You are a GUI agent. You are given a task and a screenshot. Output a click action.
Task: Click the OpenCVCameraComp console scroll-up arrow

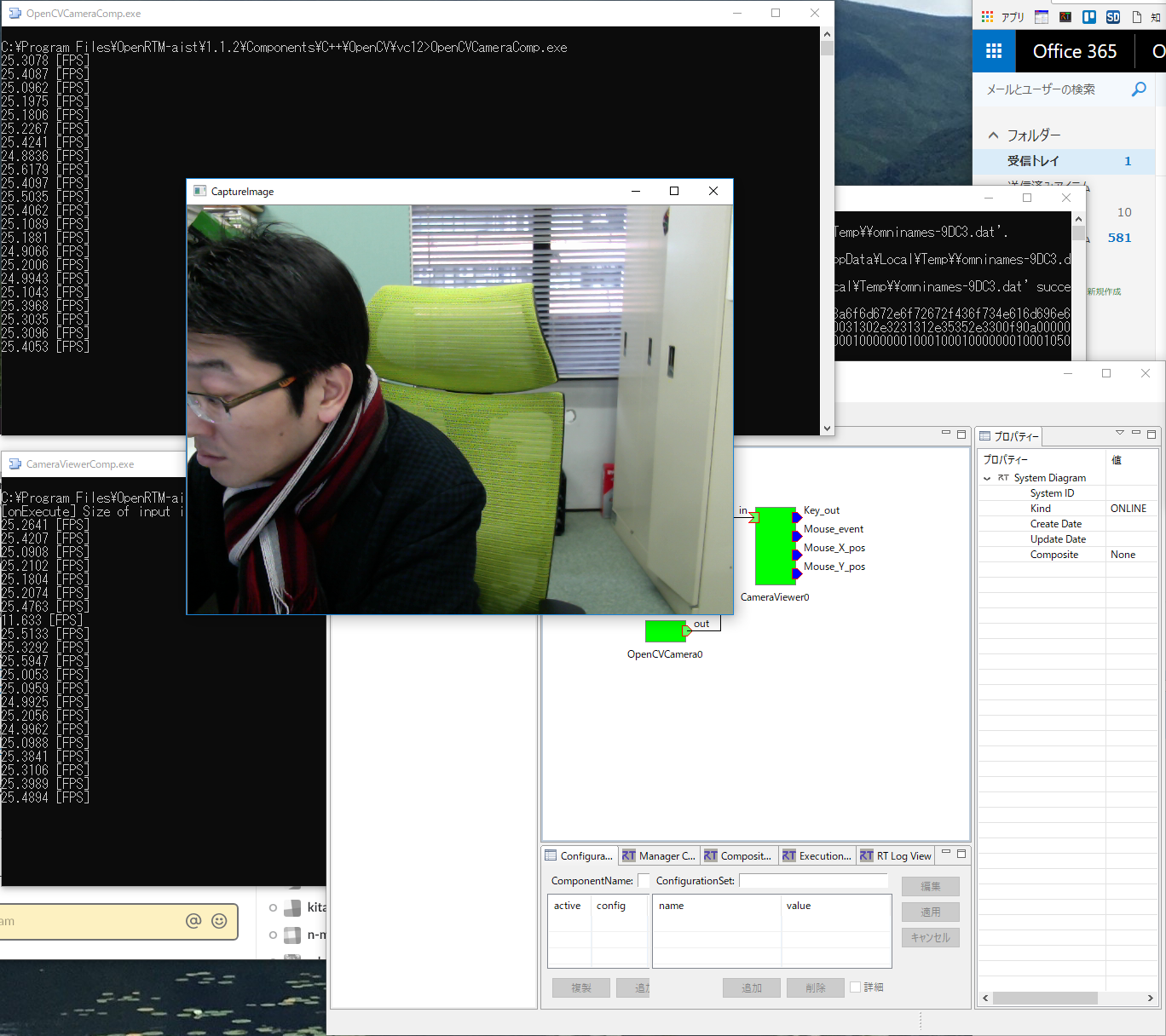pyautogui.click(x=827, y=34)
